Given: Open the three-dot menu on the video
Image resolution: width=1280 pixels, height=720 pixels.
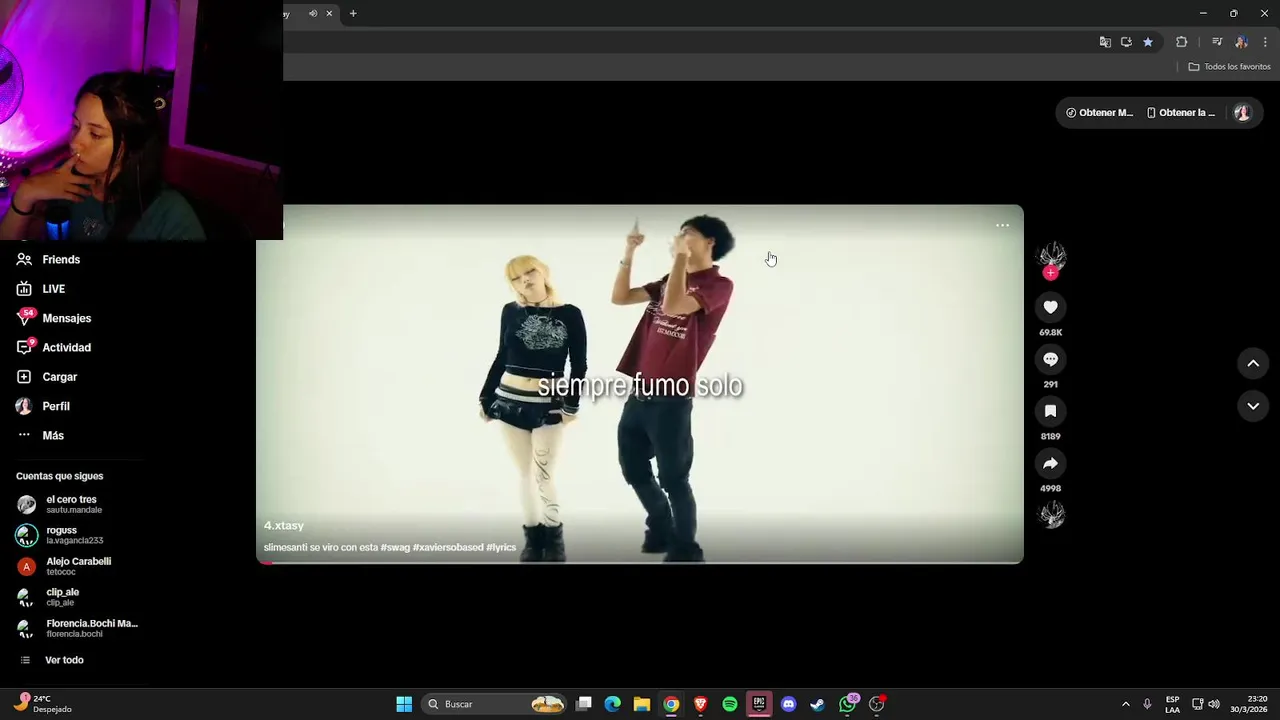Looking at the screenshot, I should click(x=1002, y=225).
